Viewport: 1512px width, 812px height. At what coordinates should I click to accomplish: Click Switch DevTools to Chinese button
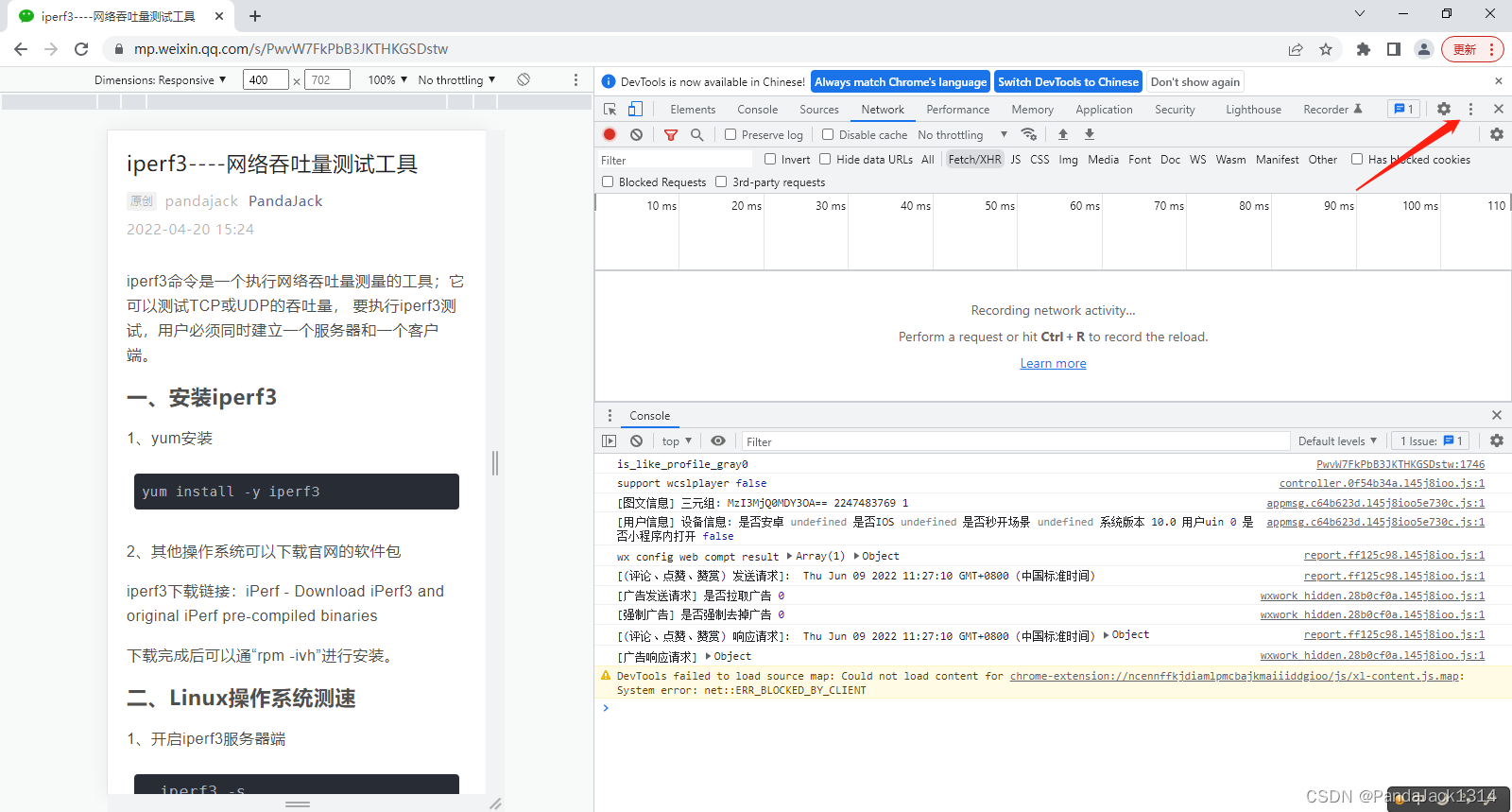(x=1068, y=82)
